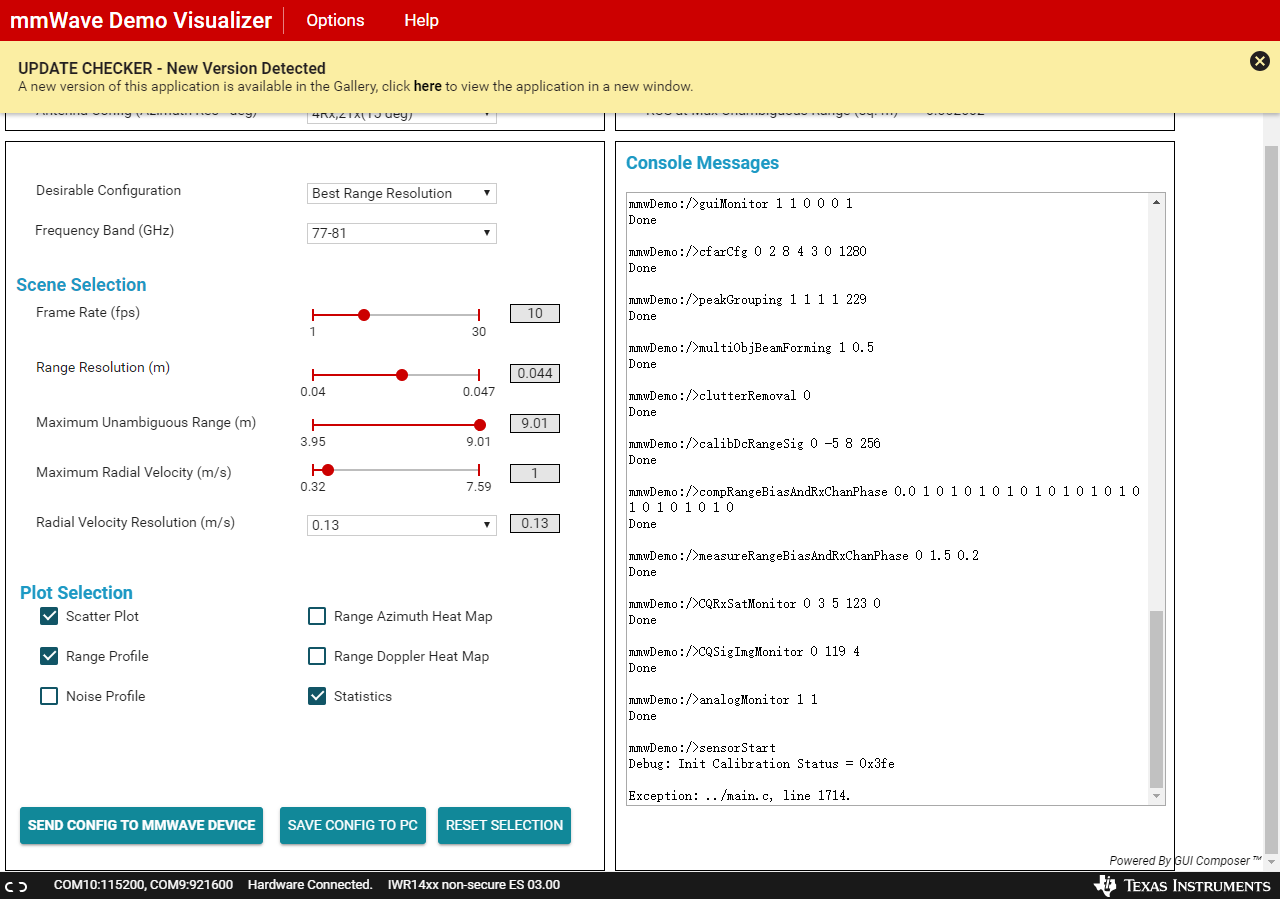Focus the Radial Velocity Resolution value field

coord(535,523)
